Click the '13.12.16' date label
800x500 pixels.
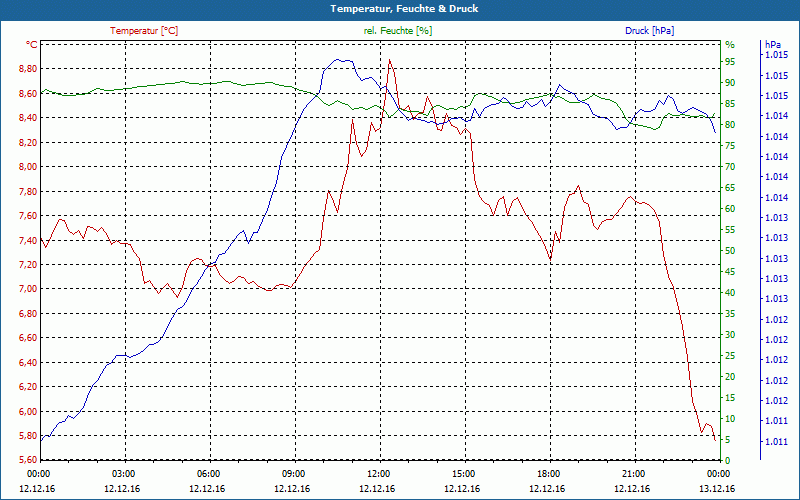(717, 489)
